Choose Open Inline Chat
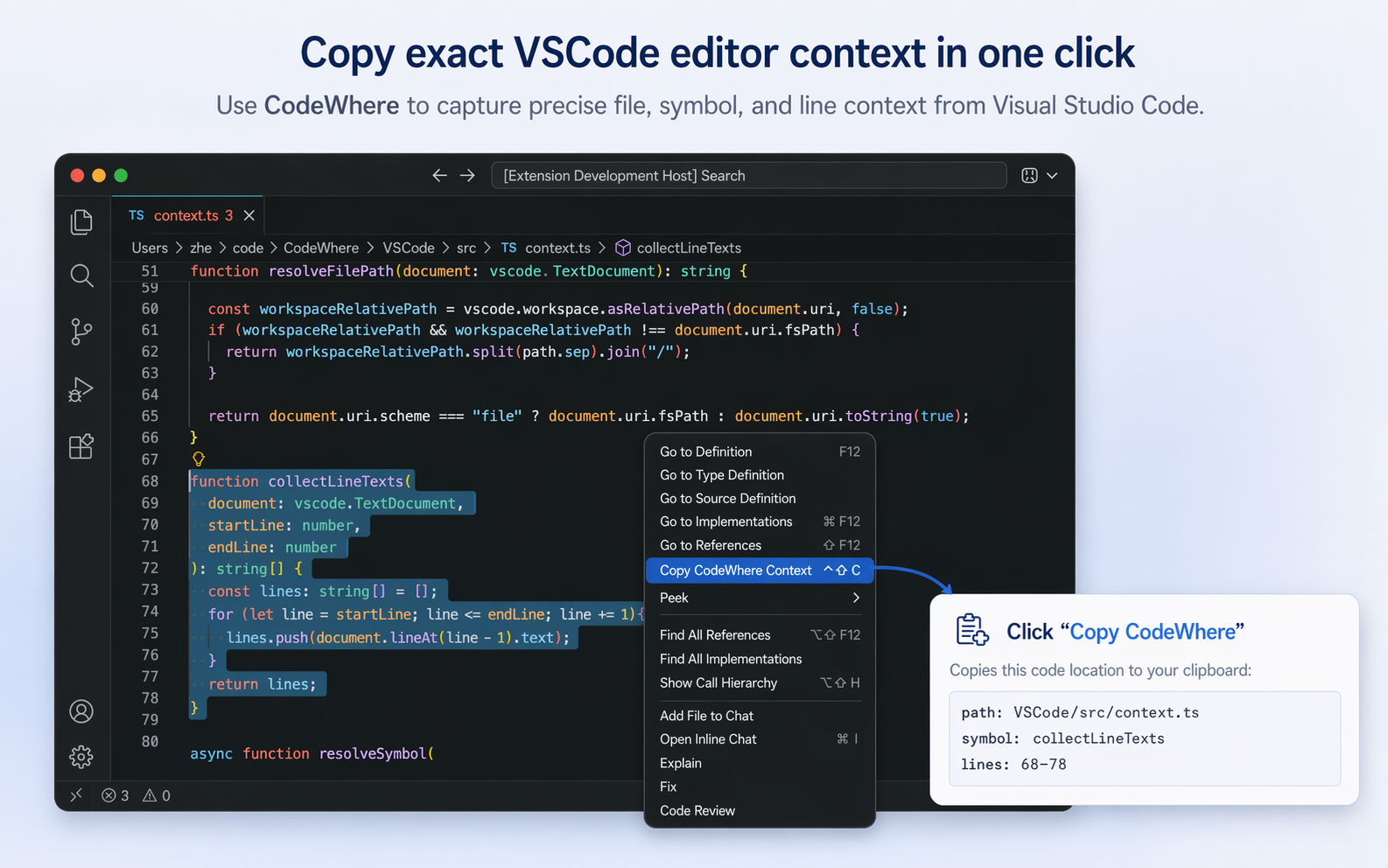The image size is (1388, 868). 760,739
